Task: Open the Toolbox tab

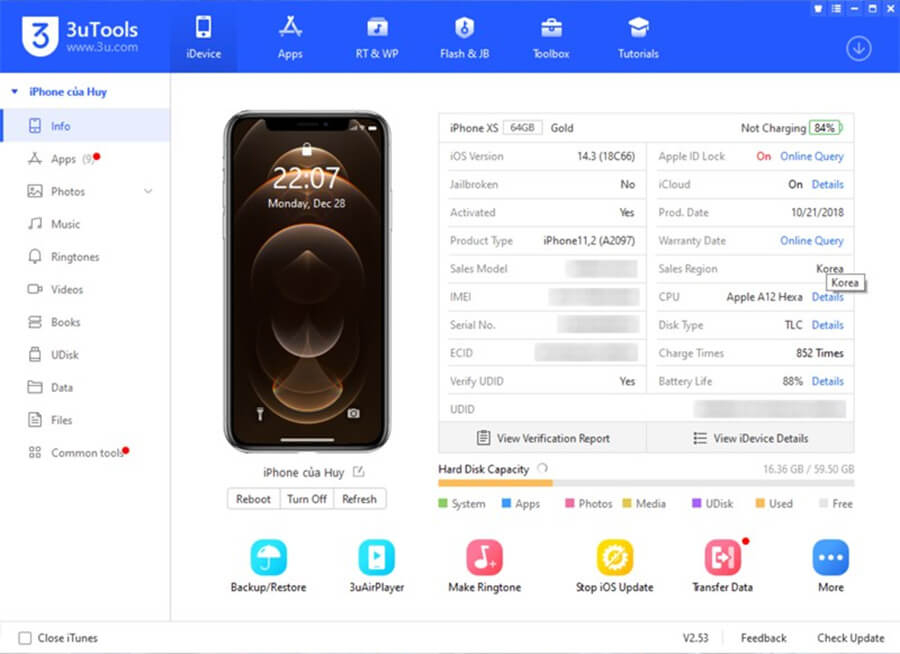Action: pos(551,37)
